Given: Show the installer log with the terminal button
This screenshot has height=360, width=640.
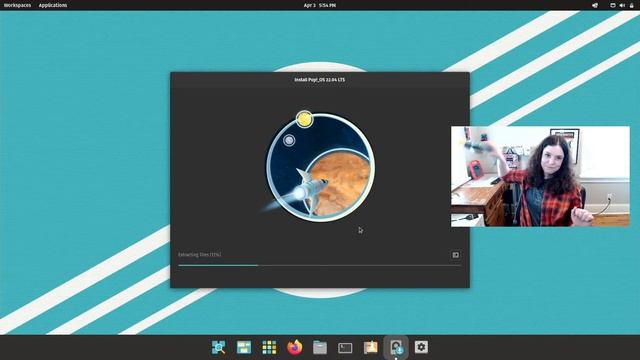Looking at the screenshot, I should click(x=456, y=255).
